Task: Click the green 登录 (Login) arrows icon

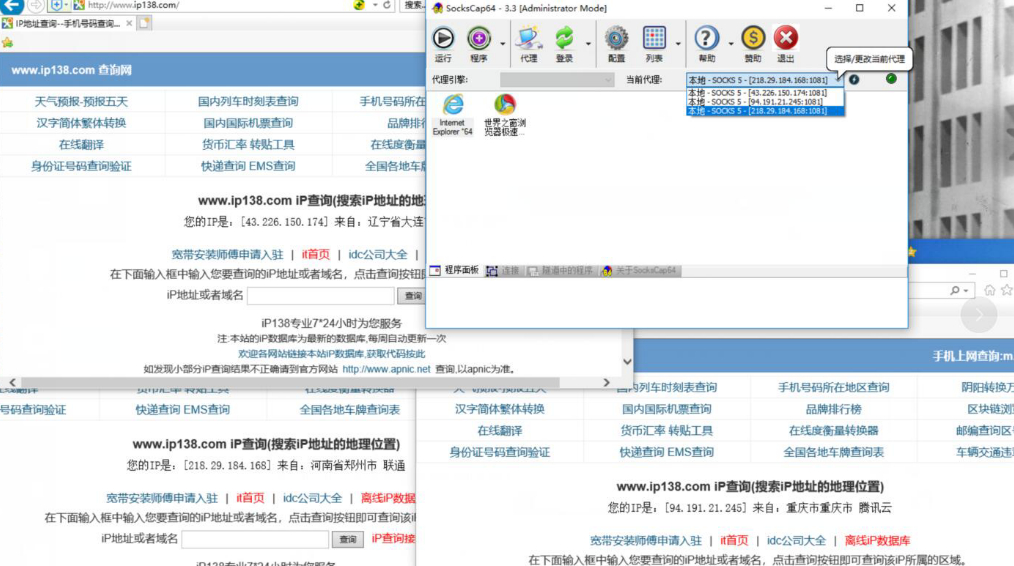Action: 564,38
